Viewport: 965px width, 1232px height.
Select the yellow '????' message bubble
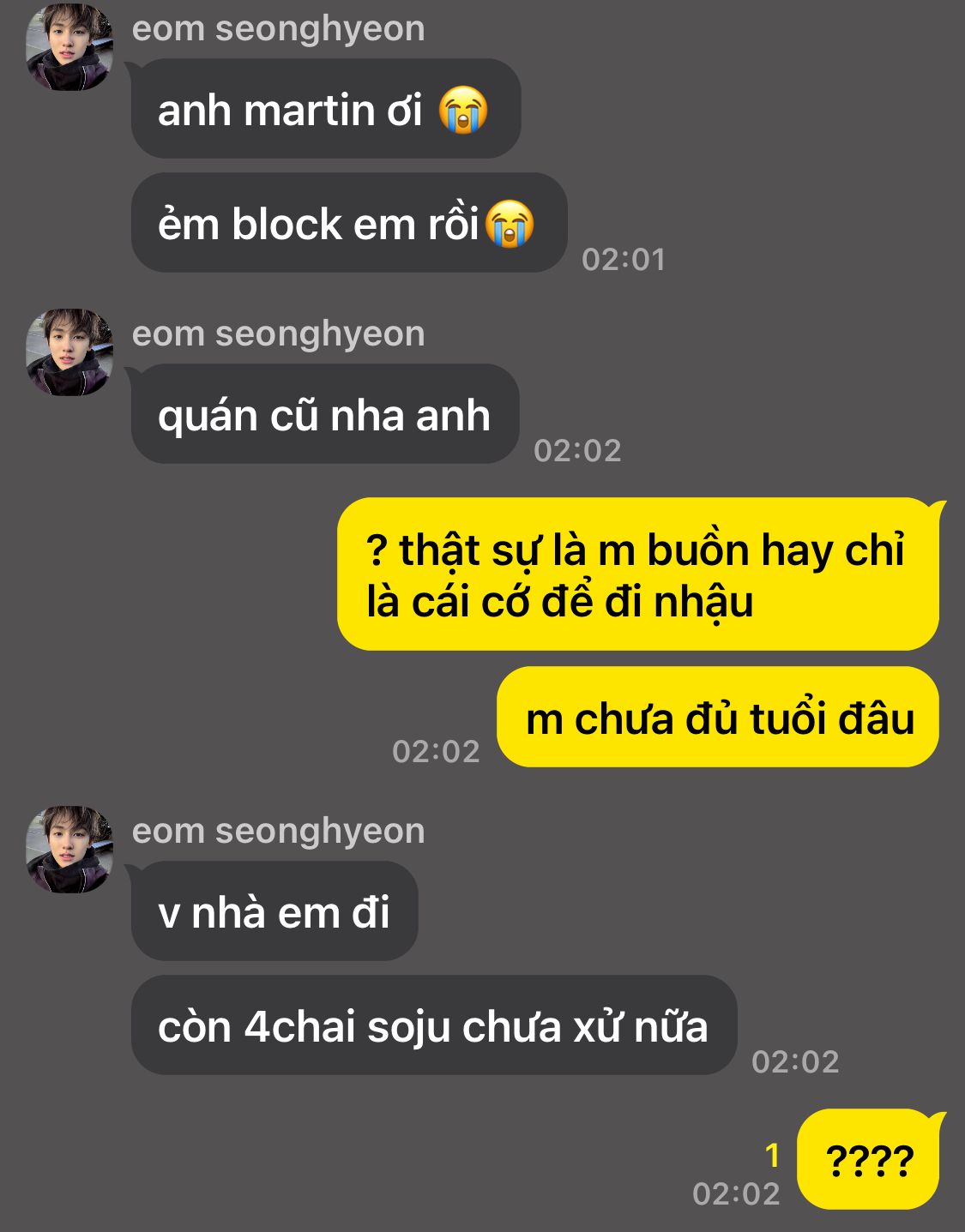[869, 1159]
